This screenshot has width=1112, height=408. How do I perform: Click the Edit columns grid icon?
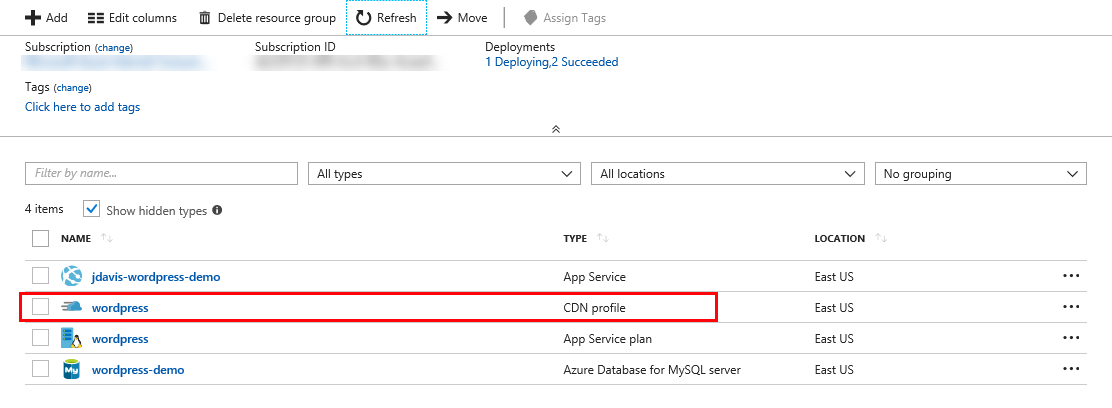coord(96,18)
